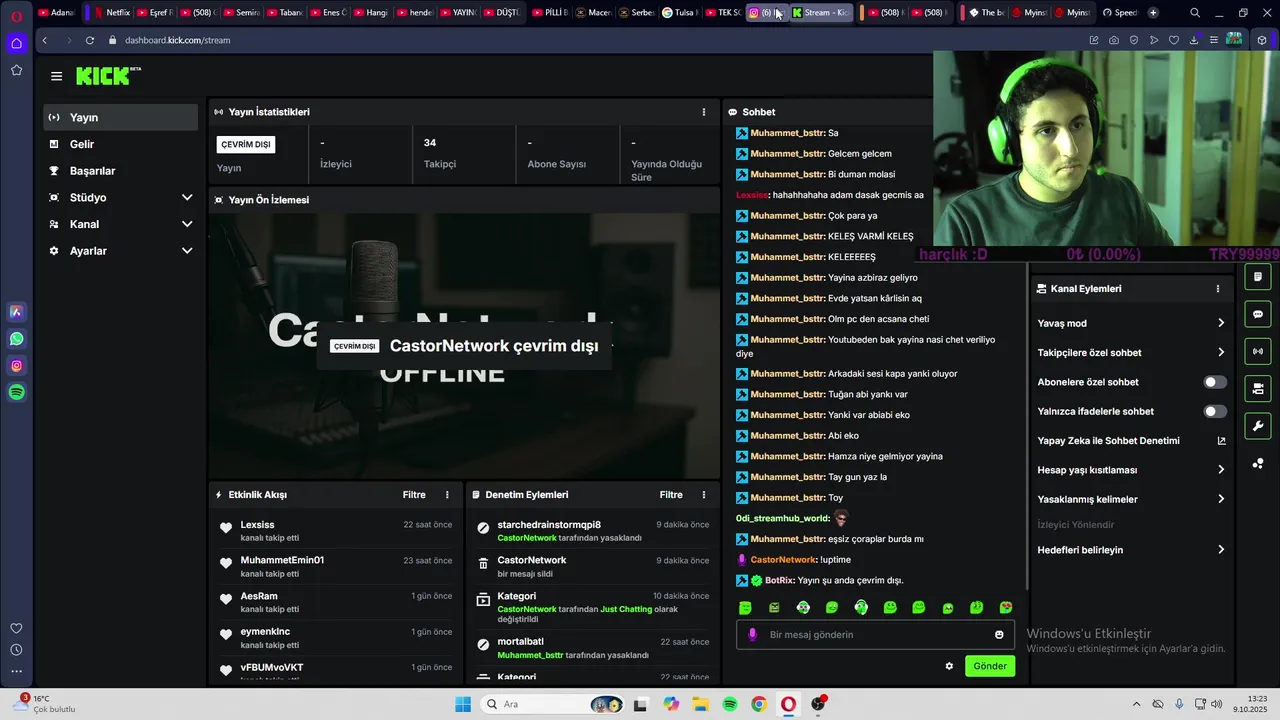Open Etkinlik Akışı three-dot menu

tap(447, 495)
